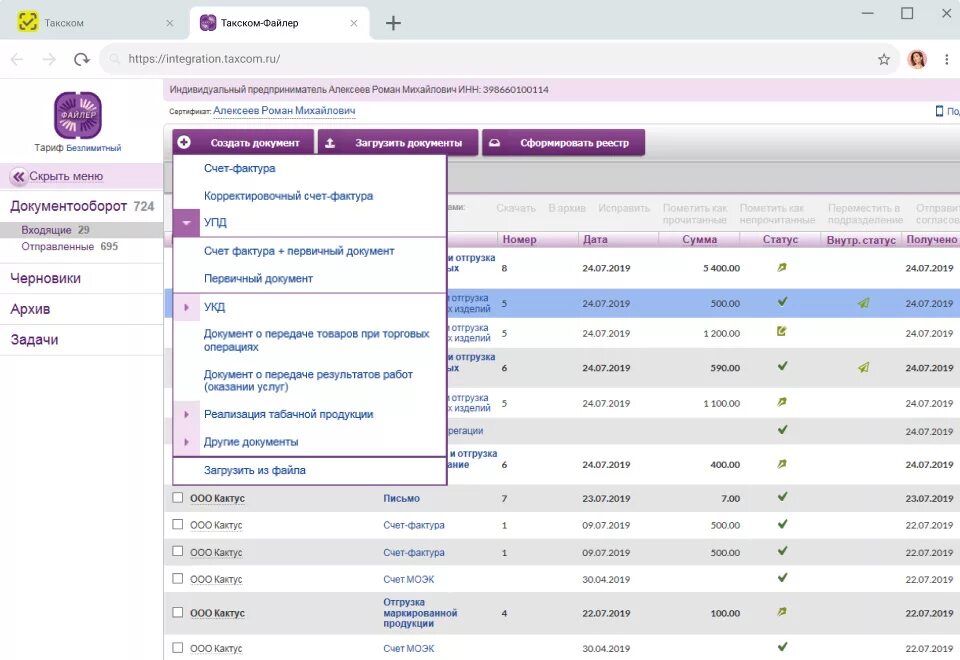Switch to the Такском browser tab
This screenshot has width=960, height=660.
tap(94, 23)
